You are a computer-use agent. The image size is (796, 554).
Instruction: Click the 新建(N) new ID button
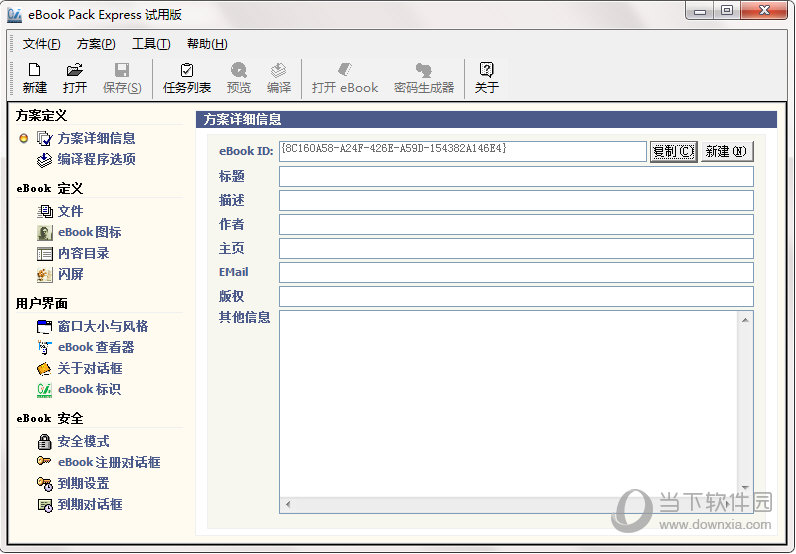pos(726,151)
